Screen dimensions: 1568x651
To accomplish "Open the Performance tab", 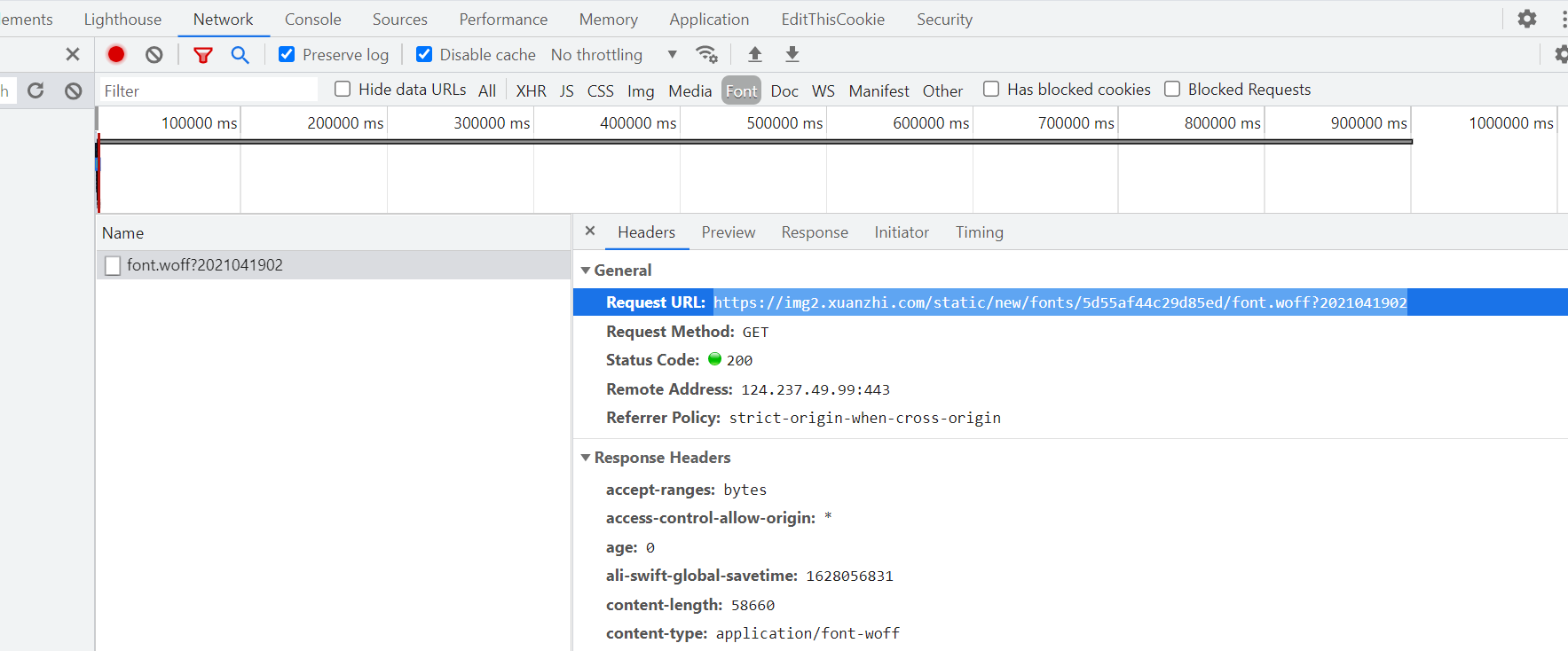I will (503, 19).
